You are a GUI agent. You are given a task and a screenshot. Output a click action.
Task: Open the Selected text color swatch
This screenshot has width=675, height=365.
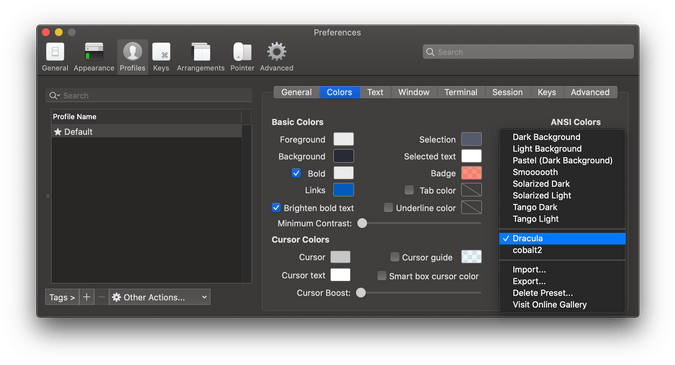point(471,156)
